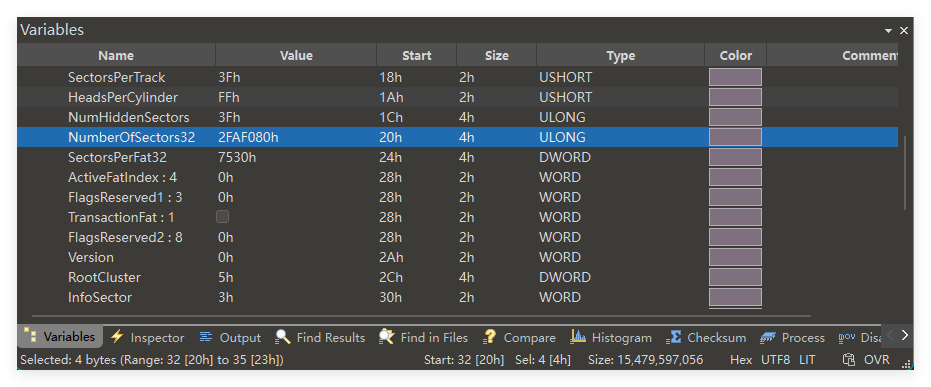
Task: Click file size 15,479,597,056 in status bar
Action: 645,360
